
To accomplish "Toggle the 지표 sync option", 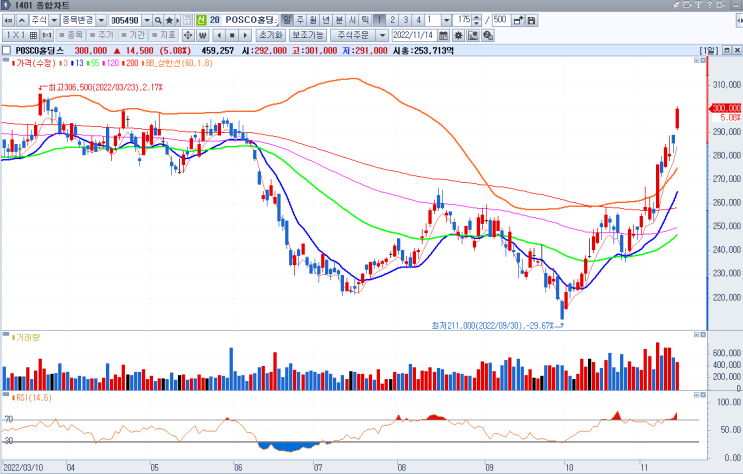I will click(x=163, y=36).
